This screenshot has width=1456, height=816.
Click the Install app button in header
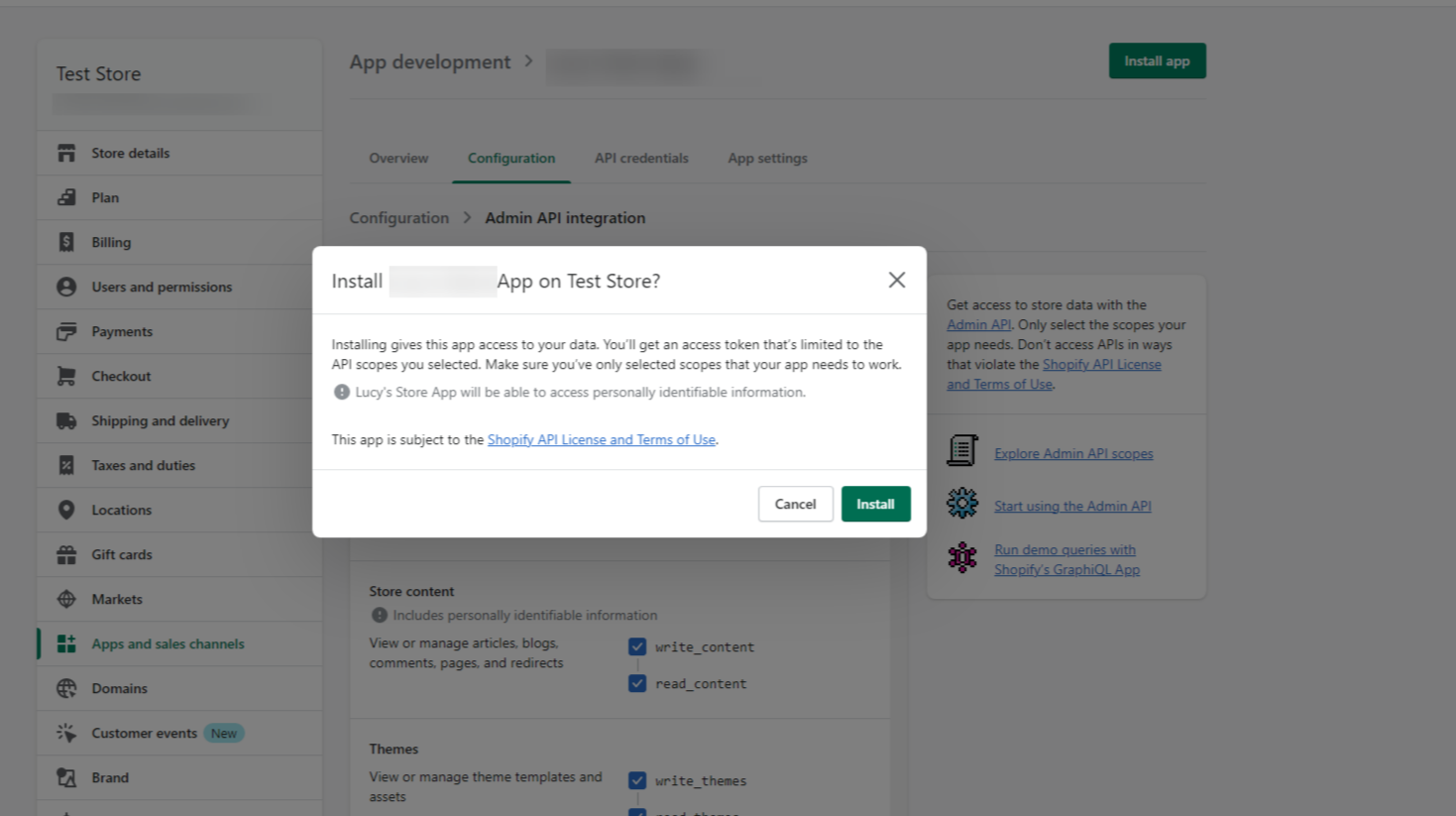click(1157, 60)
